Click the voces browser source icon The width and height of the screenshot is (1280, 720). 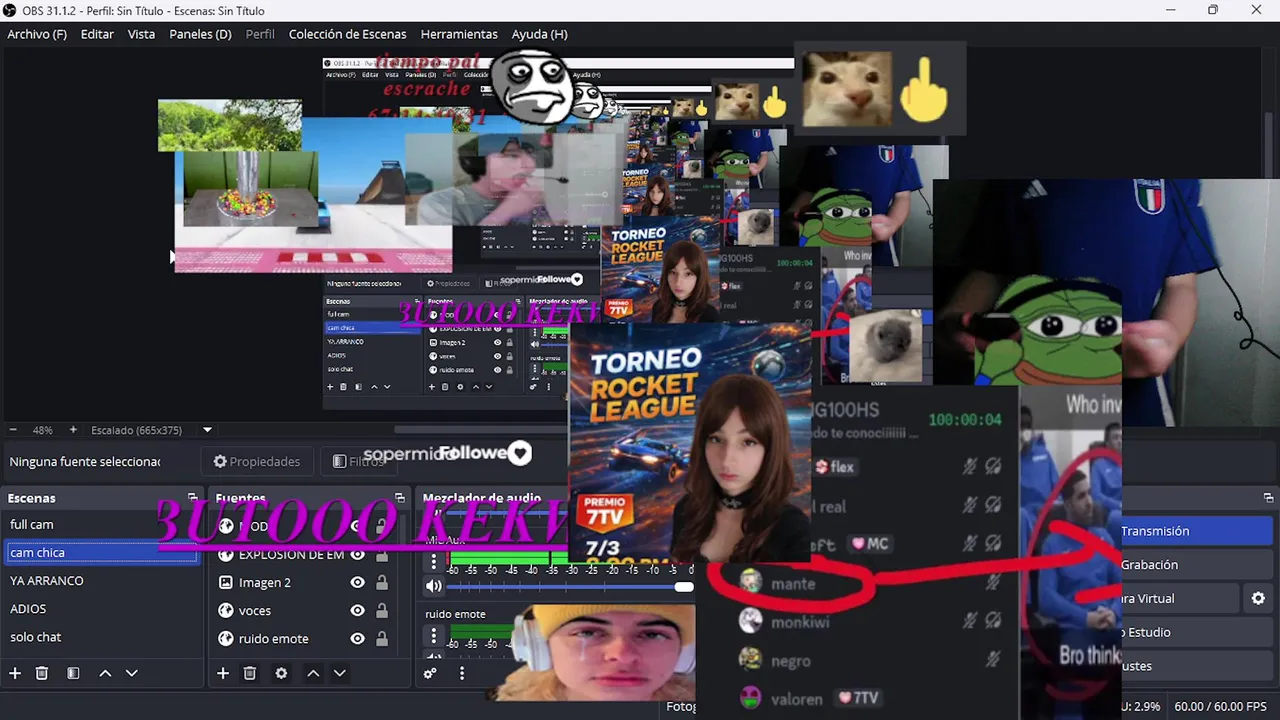[x=226, y=610]
